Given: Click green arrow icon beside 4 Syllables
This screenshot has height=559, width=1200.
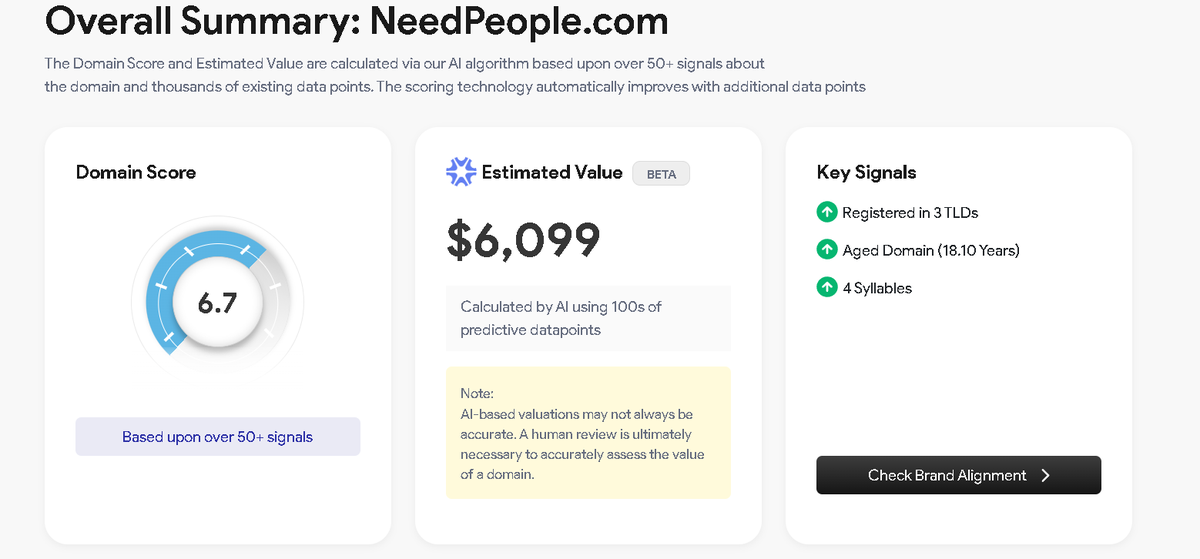Looking at the screenshot, I should point(827,288).
